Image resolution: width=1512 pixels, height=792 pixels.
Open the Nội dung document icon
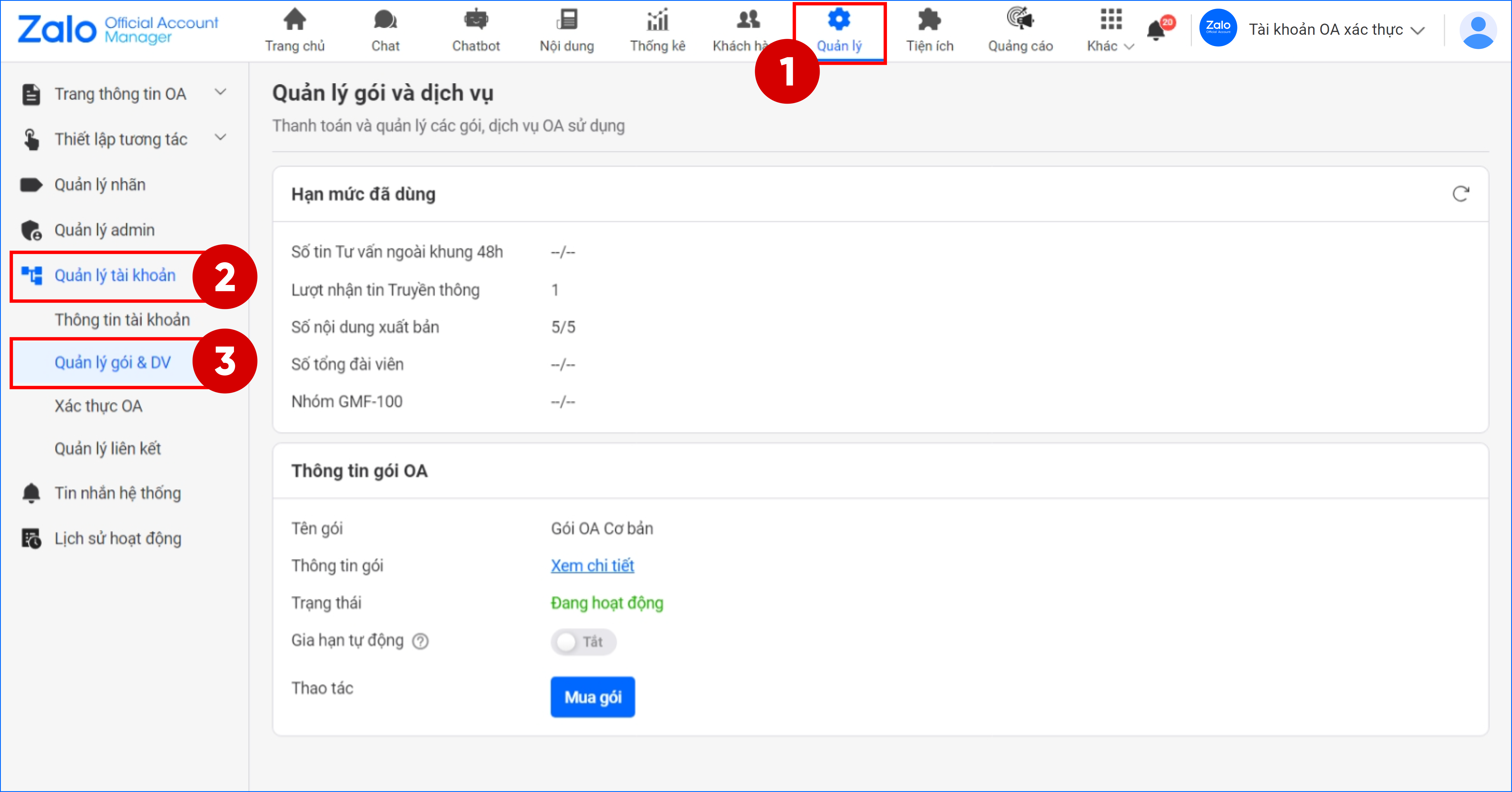(567, 19)
